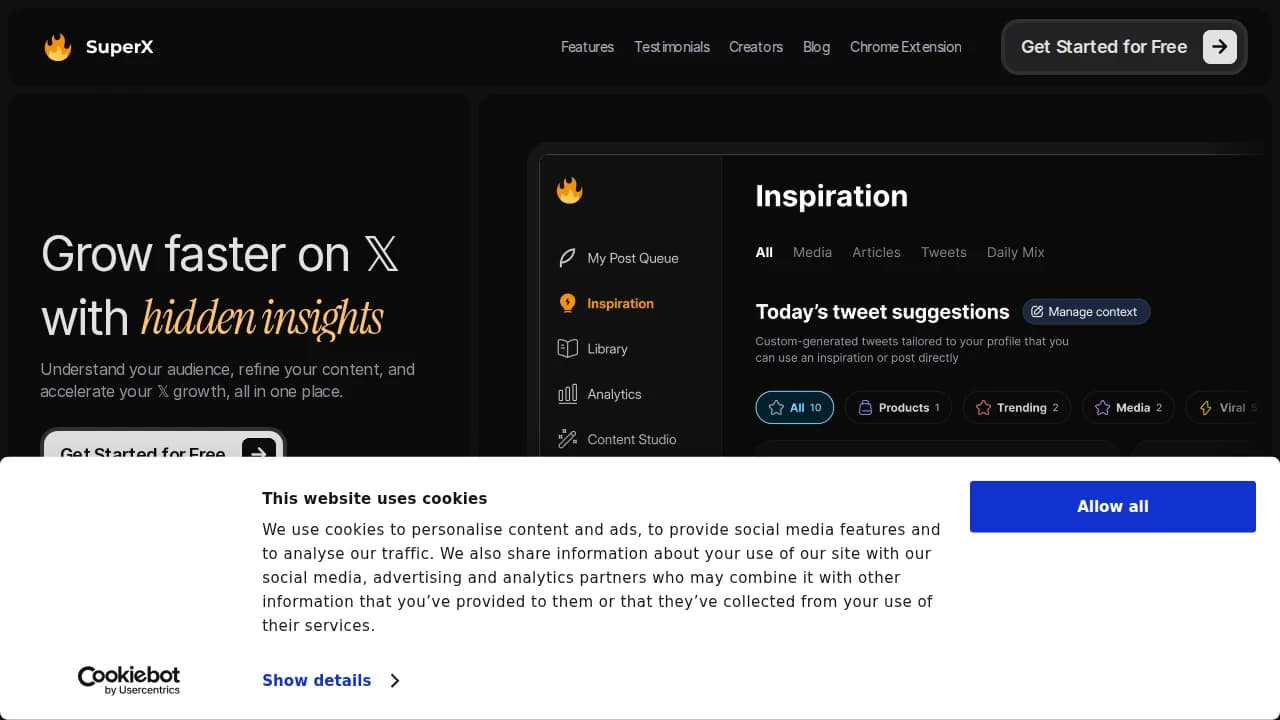The width and height of the screenshot is (1280, 720).
Task: Navigate to Testimonials in the top menu
Action: pyautogui.click(x=672, y=47)
